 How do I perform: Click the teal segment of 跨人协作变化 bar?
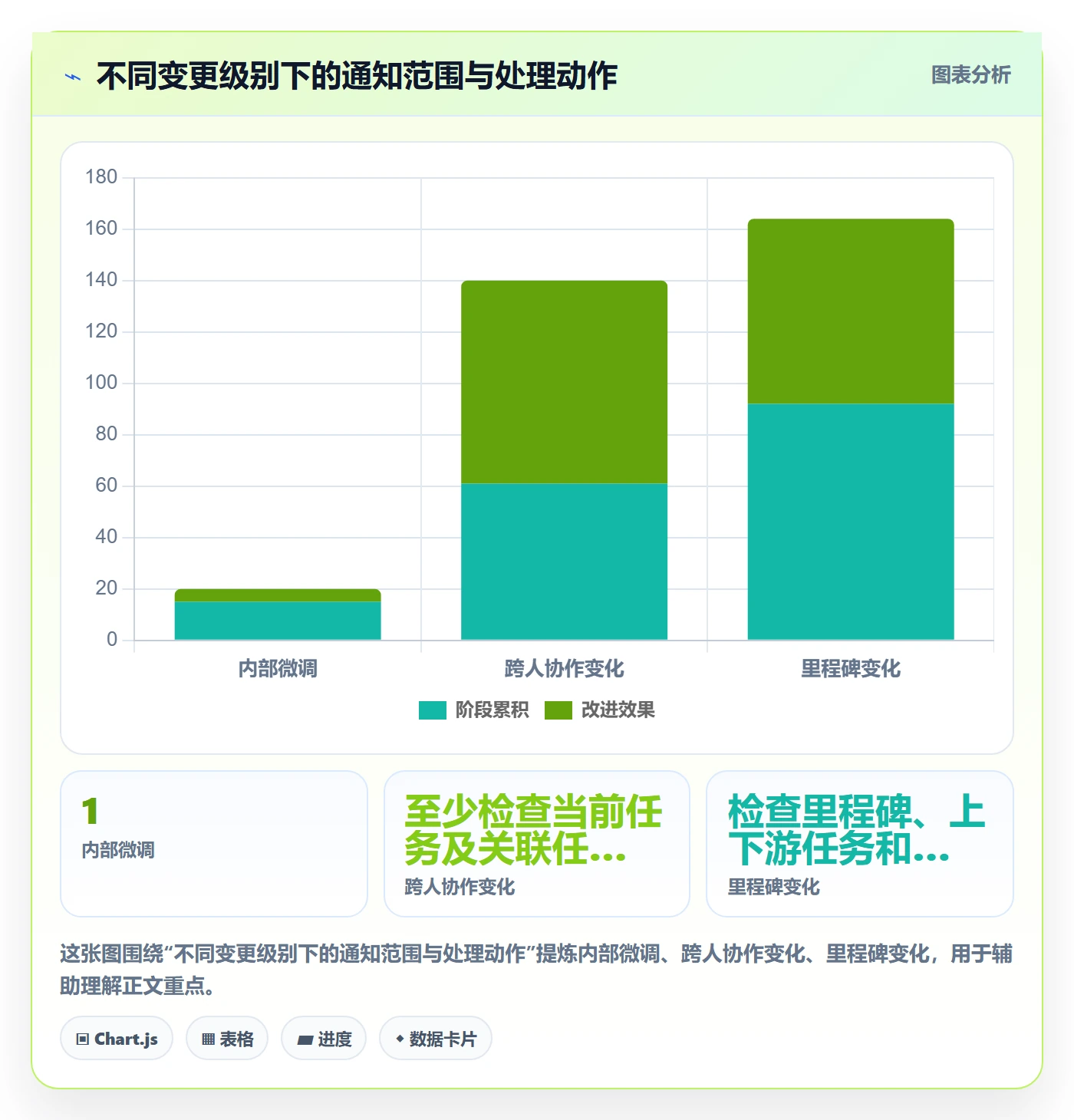coord(564,562)
